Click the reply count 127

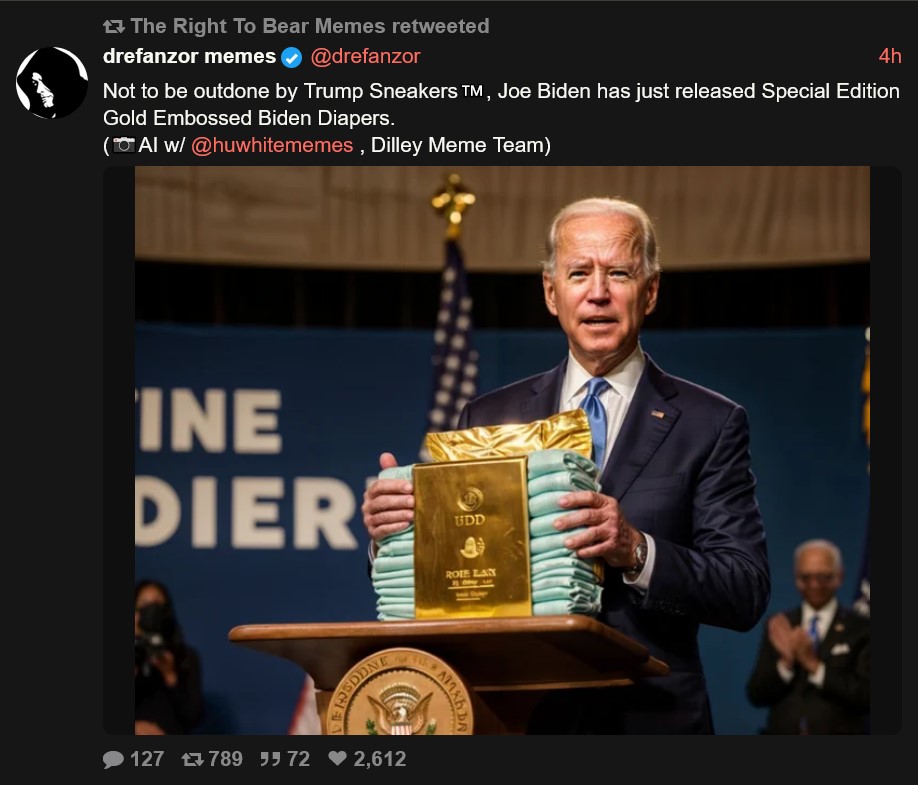[x=147, y=759]
